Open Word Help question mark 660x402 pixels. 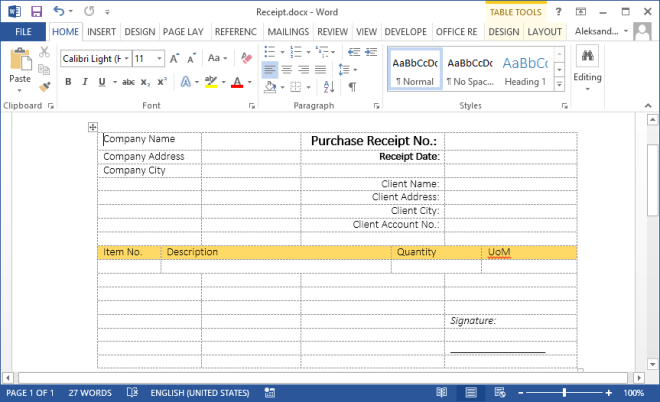click(x=558, y=11)
